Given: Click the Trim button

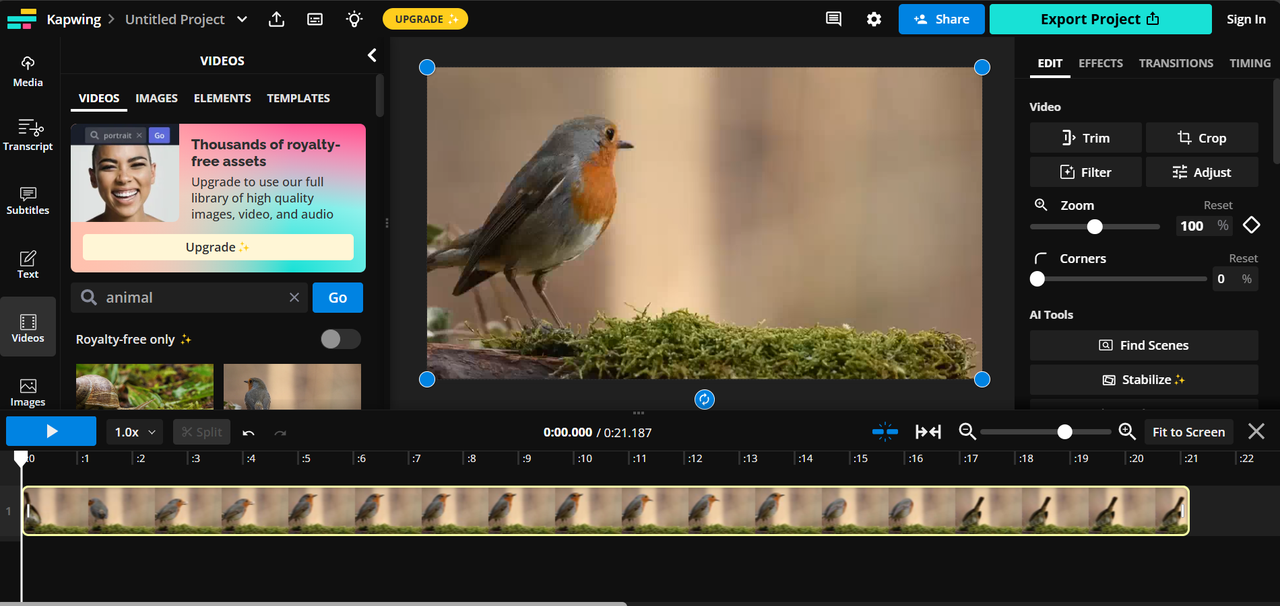Looking at the screenshot, I should [1085, 138].
